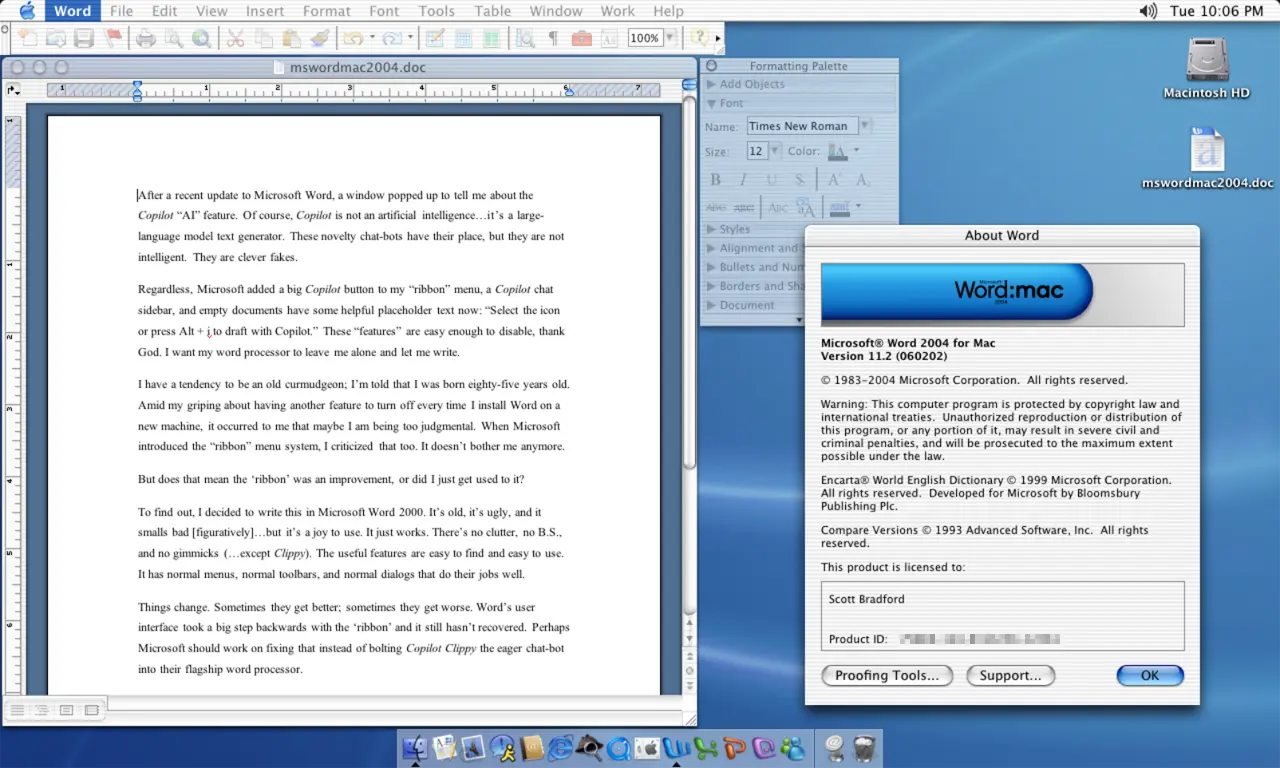
Task: Click the Proofing Tools button
Action: 886,676
